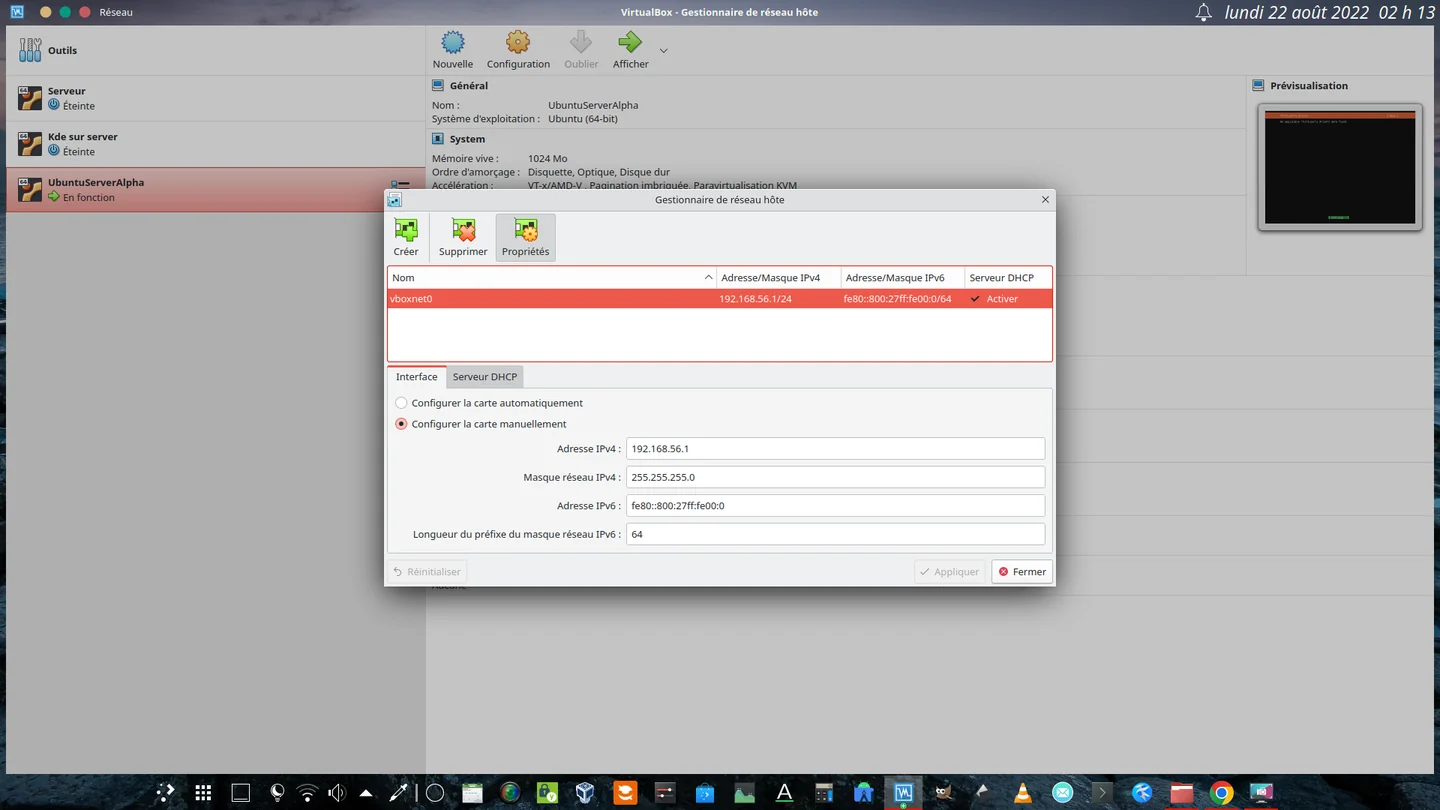Select the Kde sur server virtual machine
The width and height of the screenshot is (1440, 810).
point(215,144)
